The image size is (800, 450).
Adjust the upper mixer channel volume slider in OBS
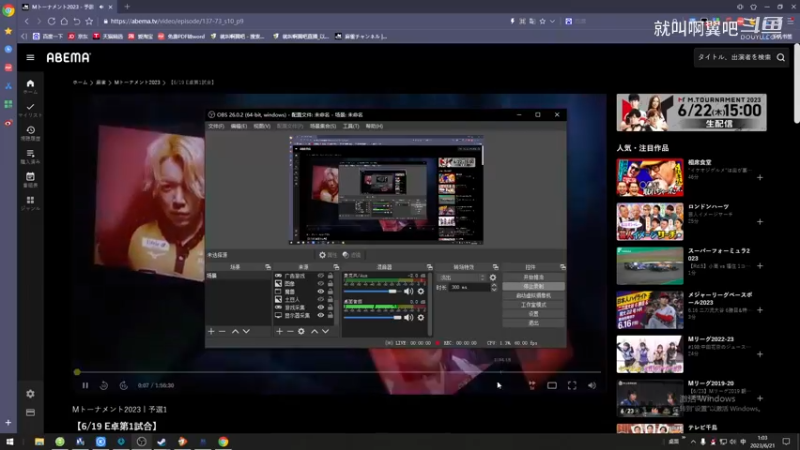click(372, 291)
